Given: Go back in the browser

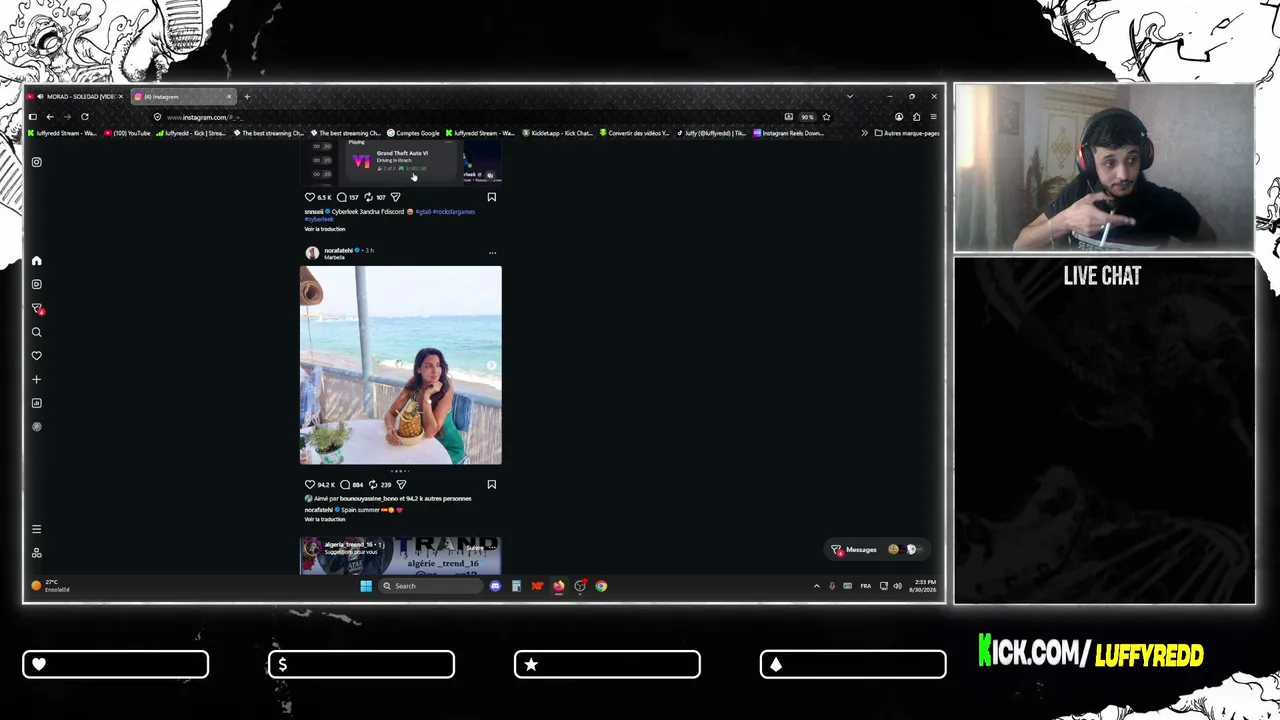Looking at the screenshot, I should pyautogui.click(x=50, y=117).
